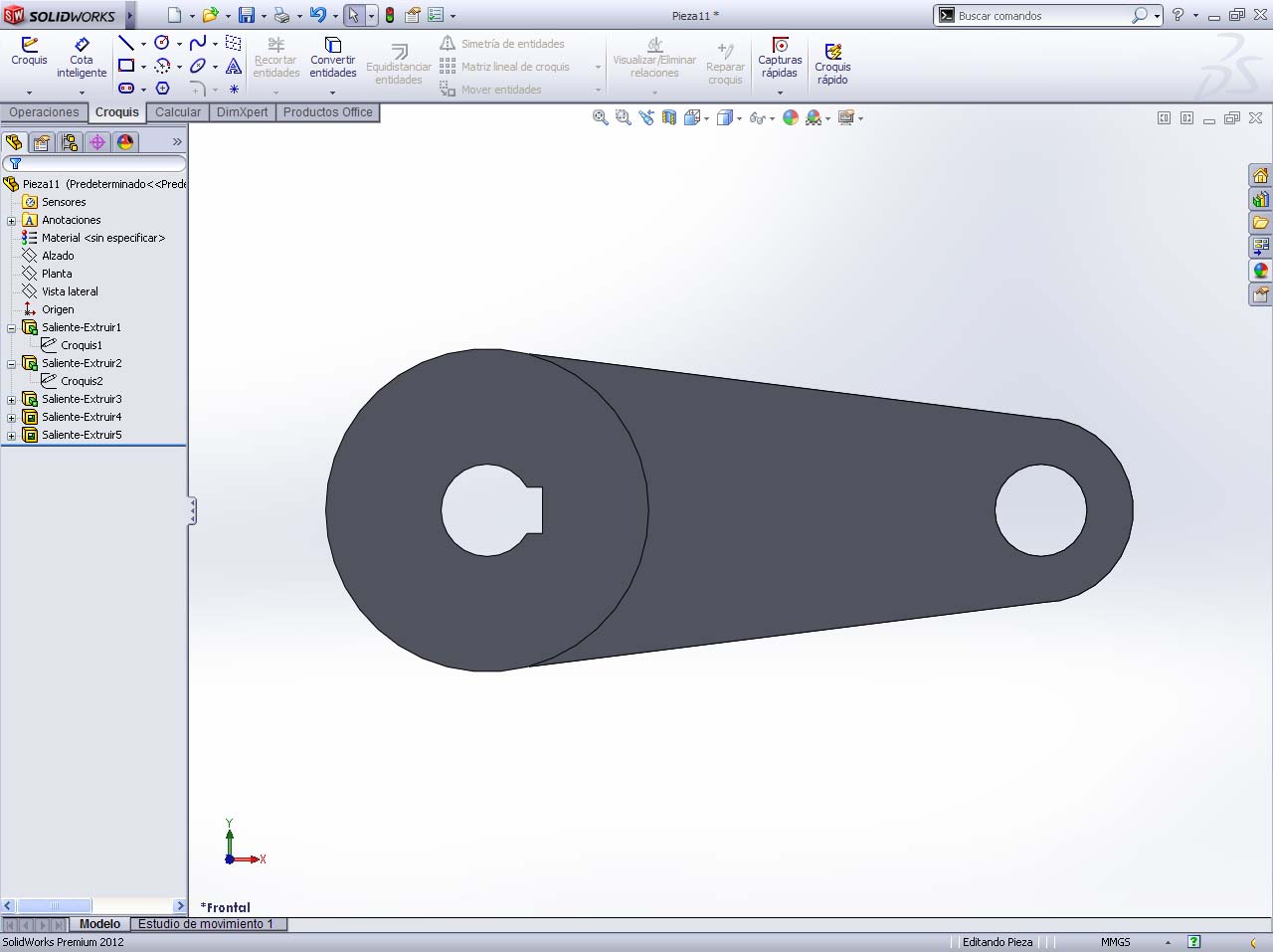
Task: Click the Capturas rápidas button
Action: (780, 58)
